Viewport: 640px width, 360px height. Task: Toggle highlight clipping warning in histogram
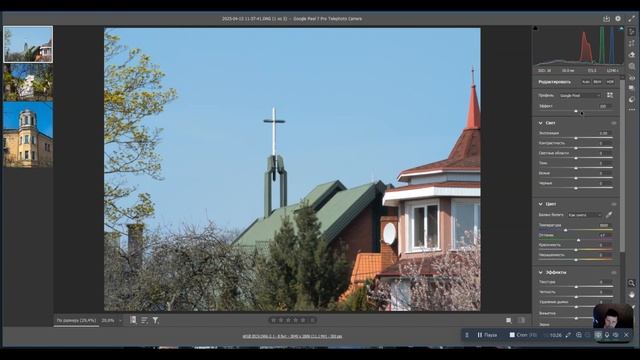[621, 28]
